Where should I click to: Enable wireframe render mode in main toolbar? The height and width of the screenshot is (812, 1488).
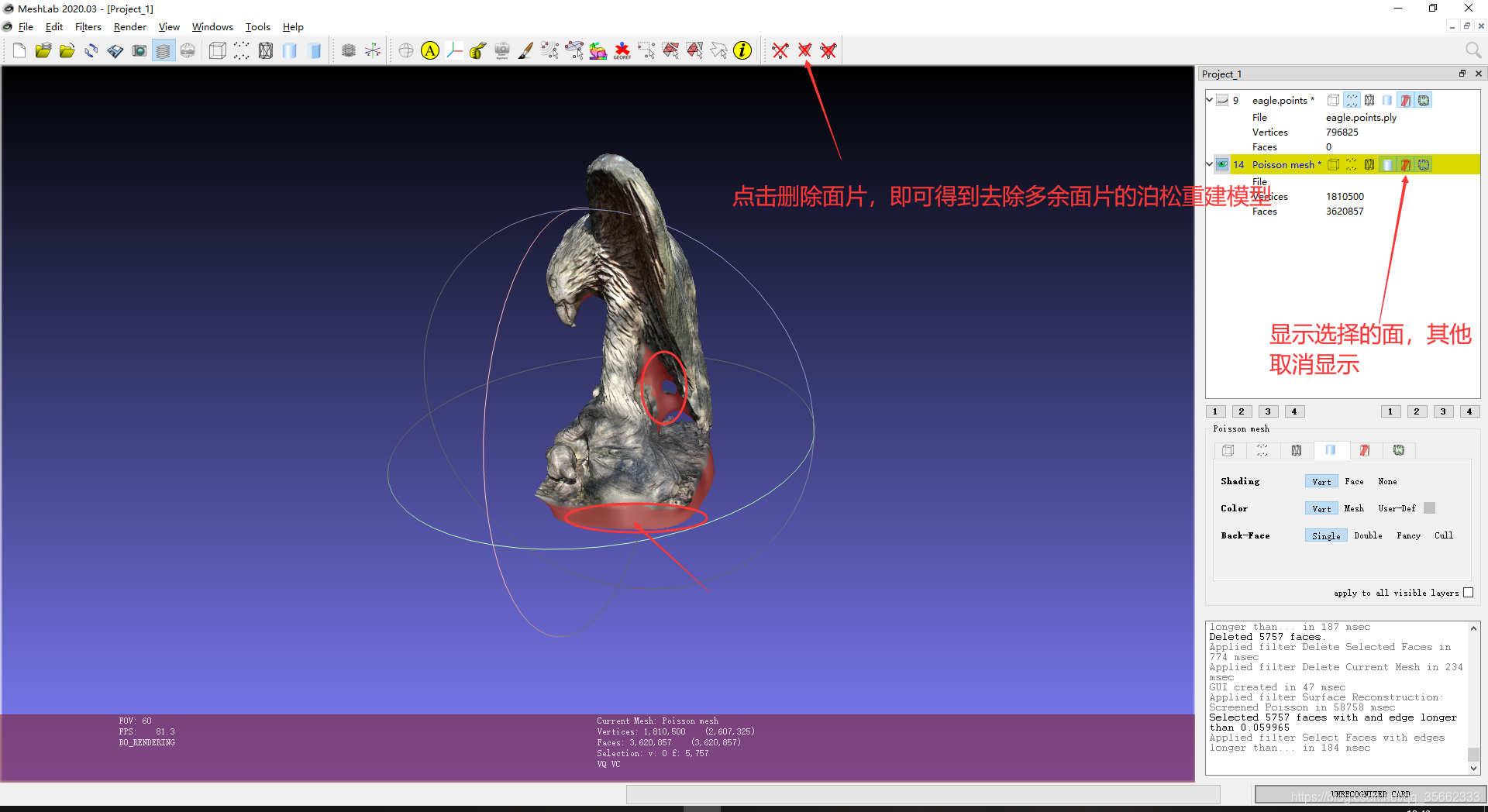point(266,51)
